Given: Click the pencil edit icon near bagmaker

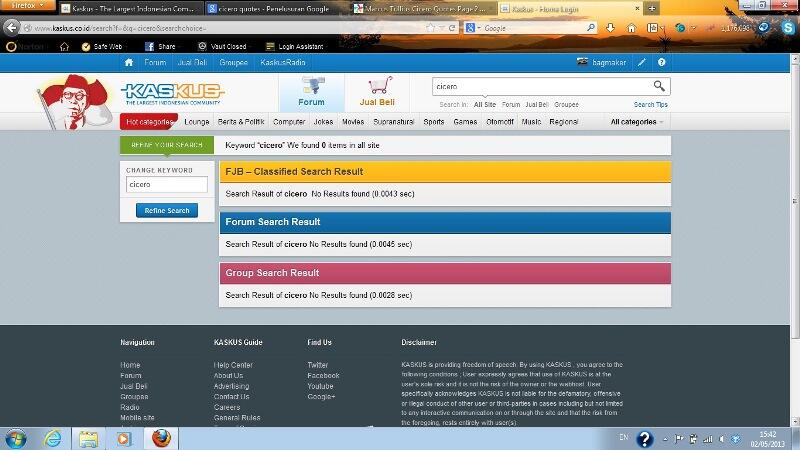Looking at the screenshot, I should [x=641, y=62].
